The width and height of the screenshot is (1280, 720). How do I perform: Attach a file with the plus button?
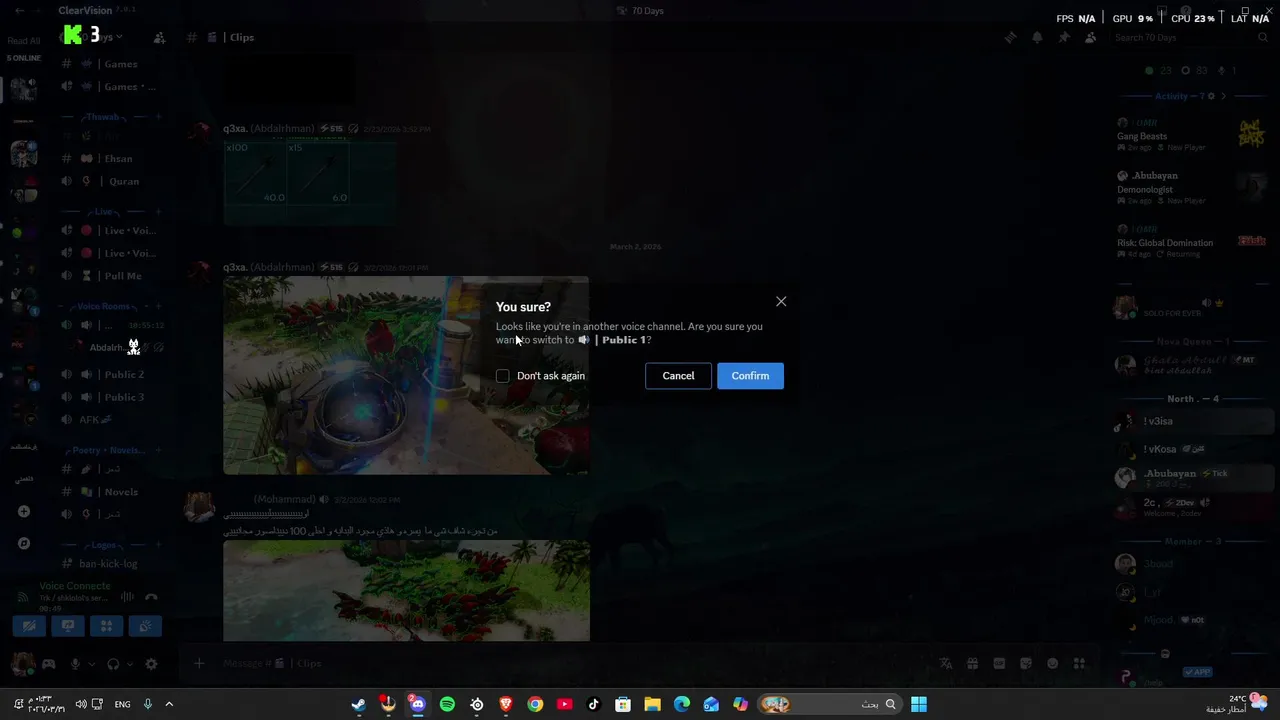tap(198, 663)
